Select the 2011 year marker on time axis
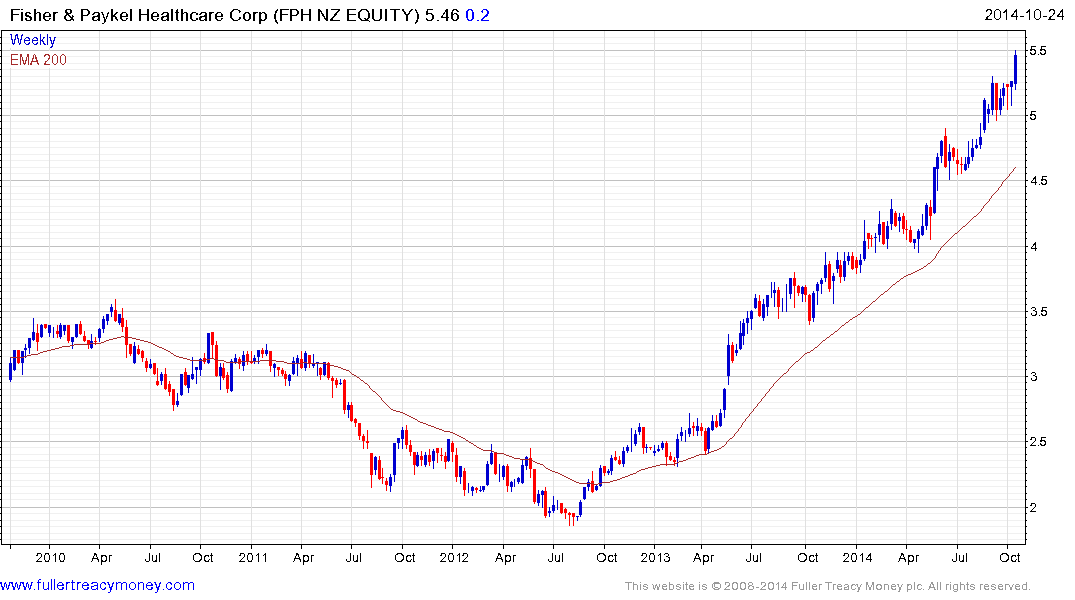 click(x=252, y=558)
